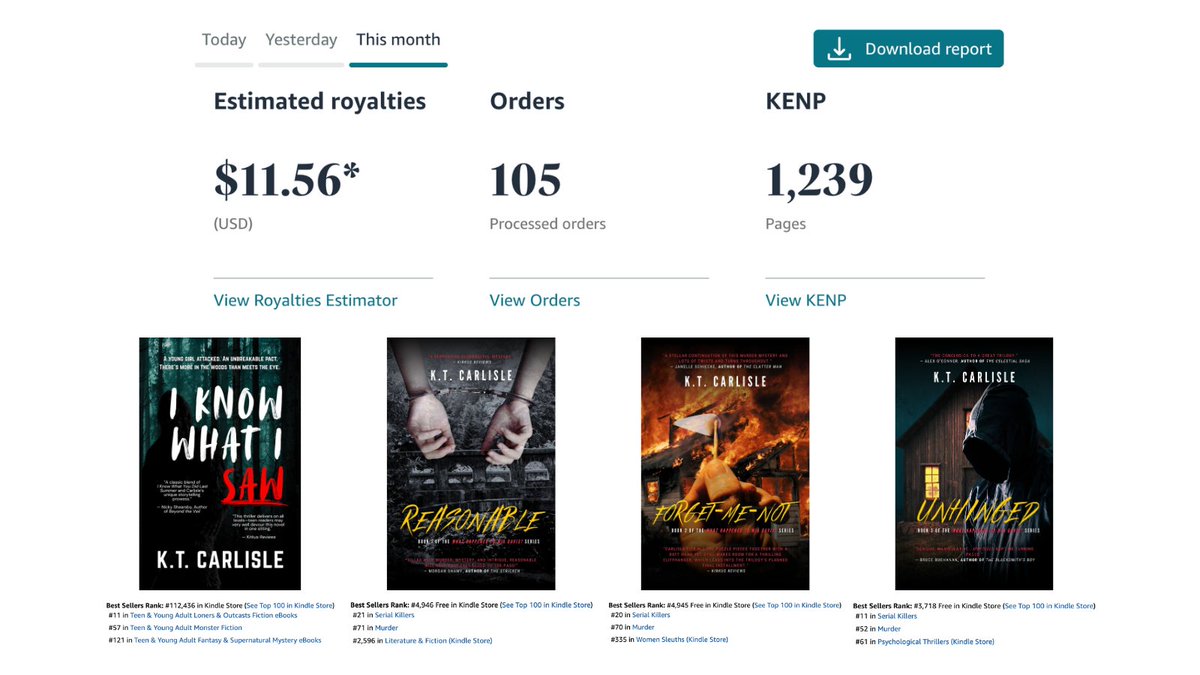Click Murder link ranked #71
Image resolution: width=1200 pixels, height=675 pixels.
point(387,628)
